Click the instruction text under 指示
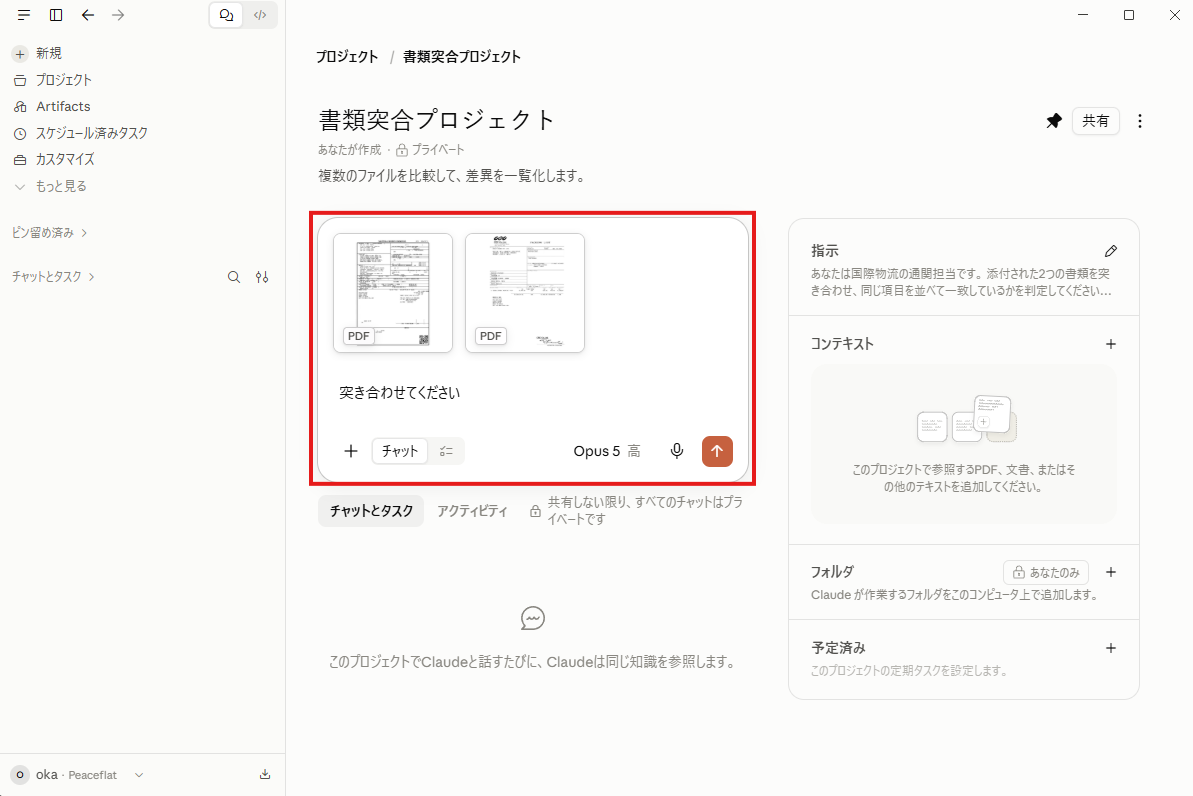 (x=961, y=282)
